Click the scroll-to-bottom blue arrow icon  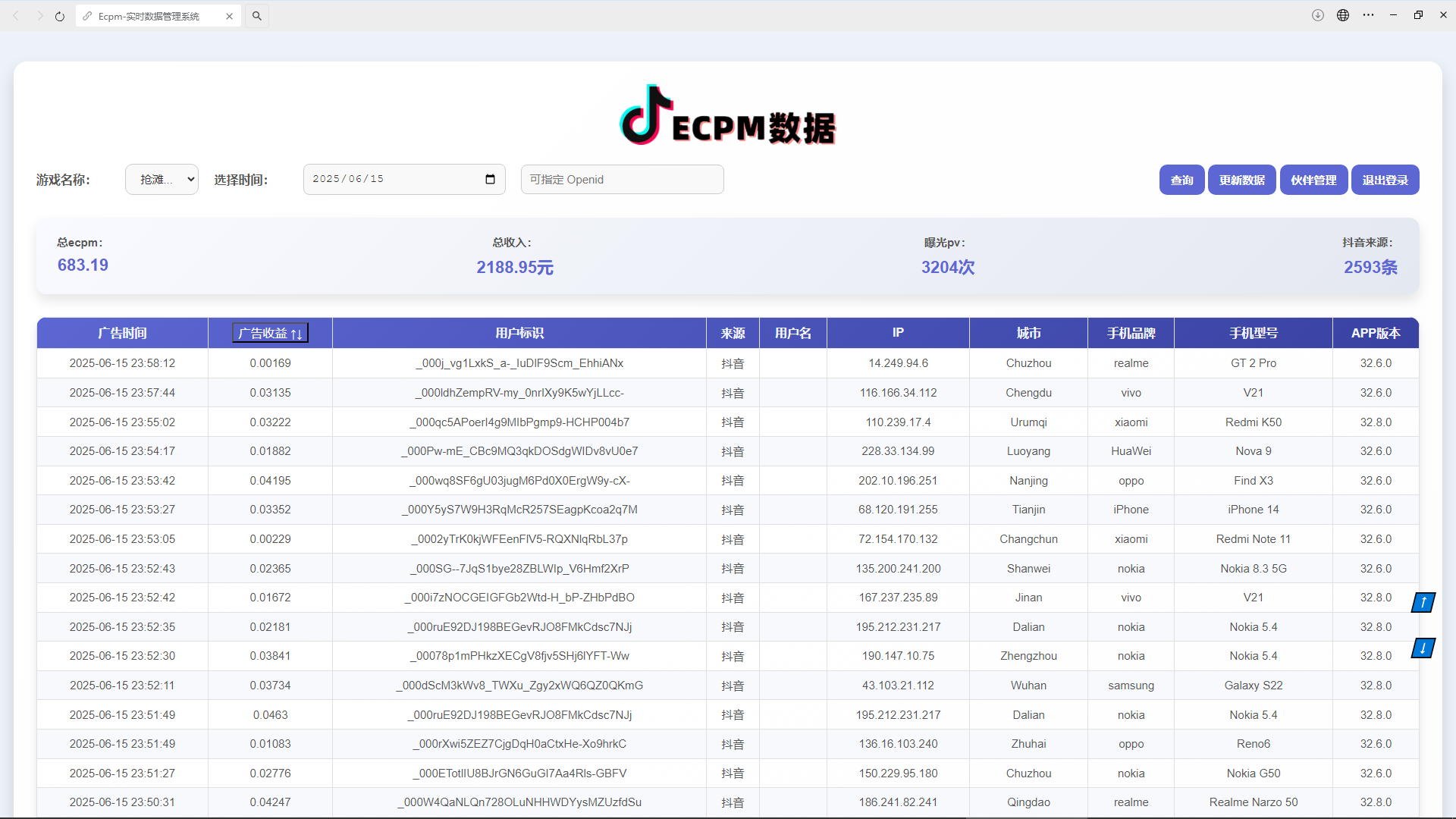coord(1423,648)
